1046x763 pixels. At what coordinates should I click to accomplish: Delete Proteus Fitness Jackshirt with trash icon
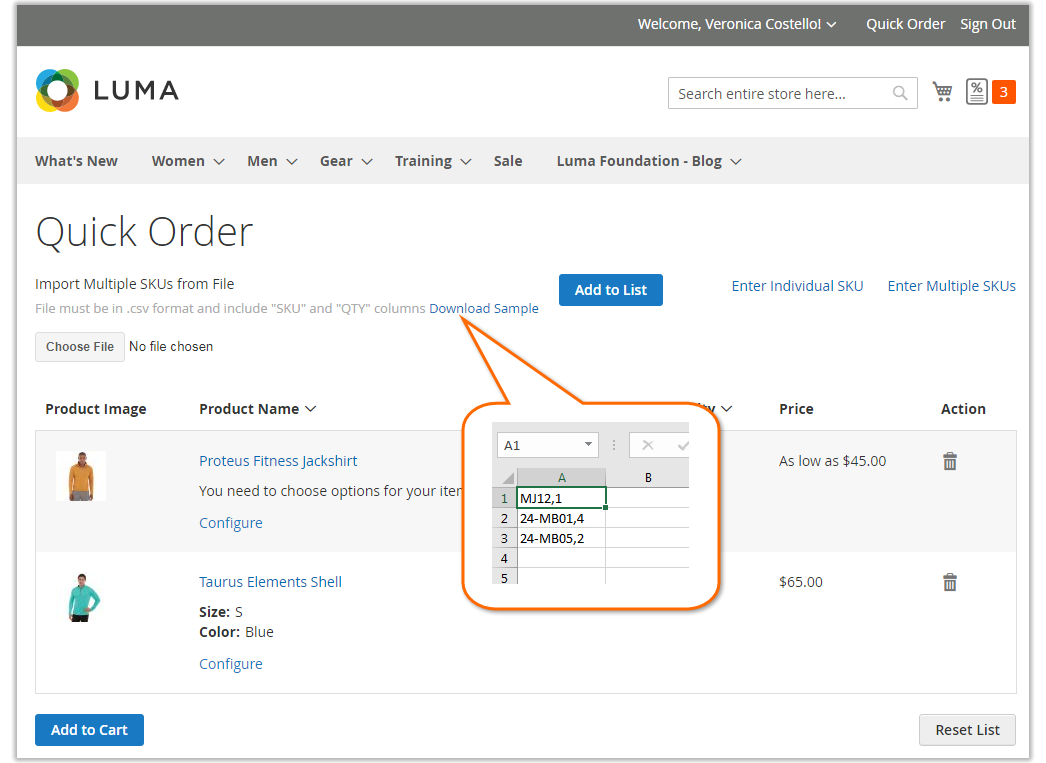950,462
